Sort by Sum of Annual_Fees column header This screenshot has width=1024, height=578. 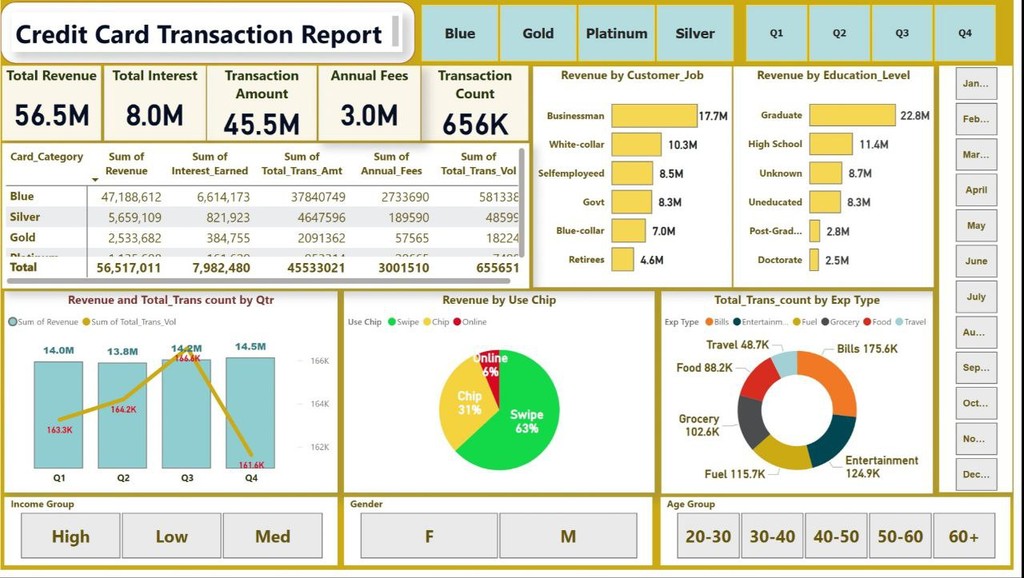coord(391,163)
